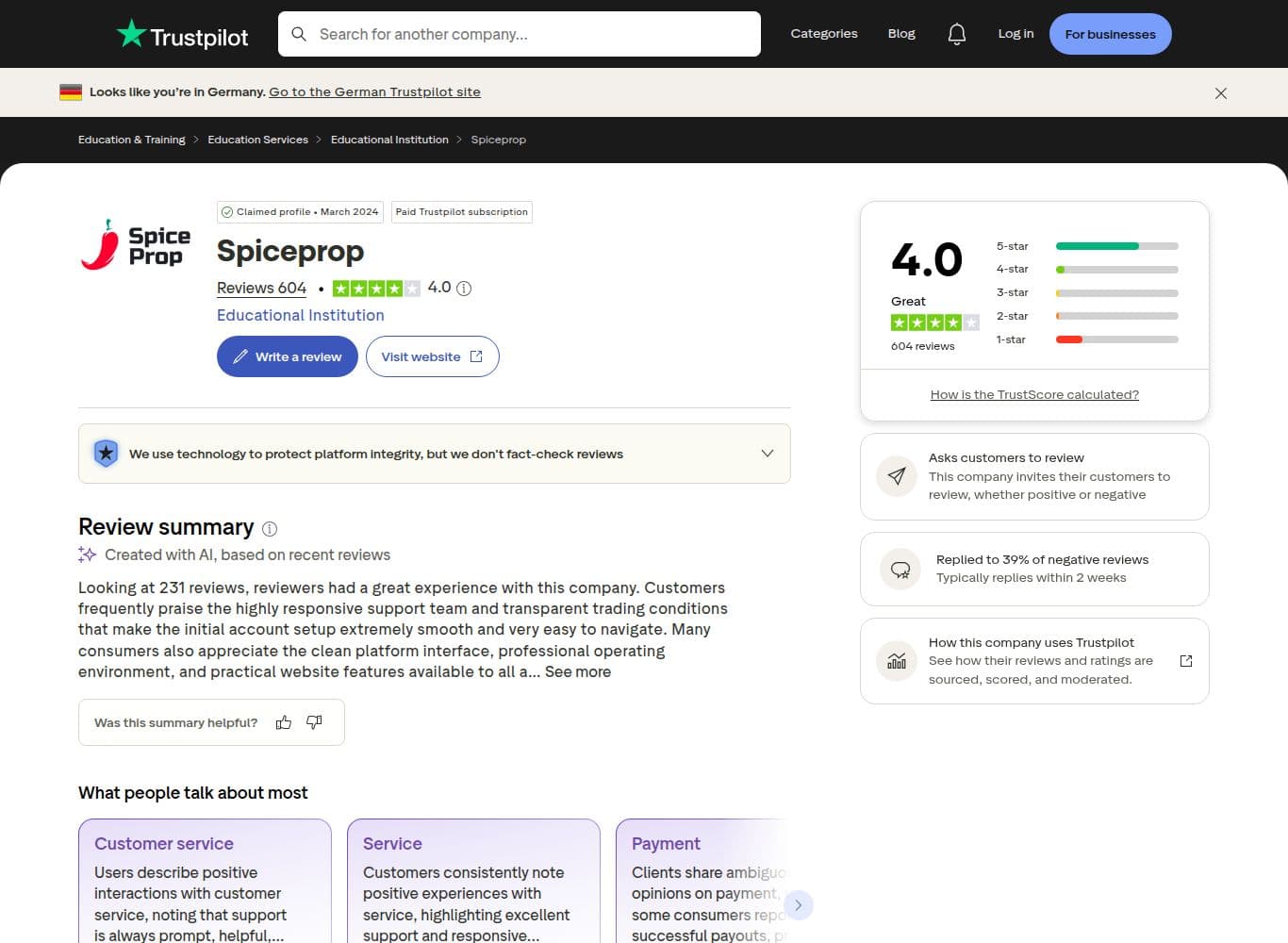Go to Educational Institution breadcrumb
This screenshot has width=1288, height=943.
click(x=389, y=140)
